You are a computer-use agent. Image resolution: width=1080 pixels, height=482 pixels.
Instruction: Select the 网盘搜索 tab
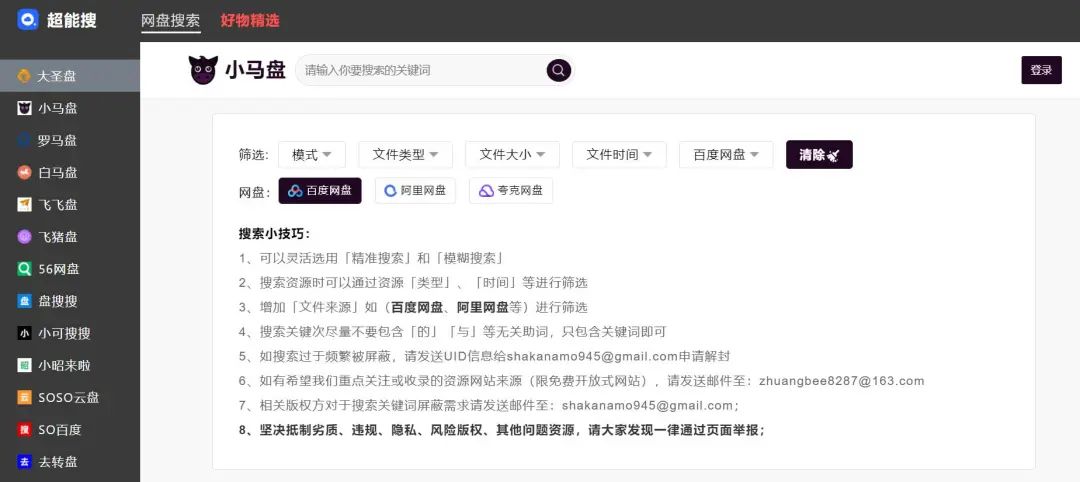coord(170,20)
